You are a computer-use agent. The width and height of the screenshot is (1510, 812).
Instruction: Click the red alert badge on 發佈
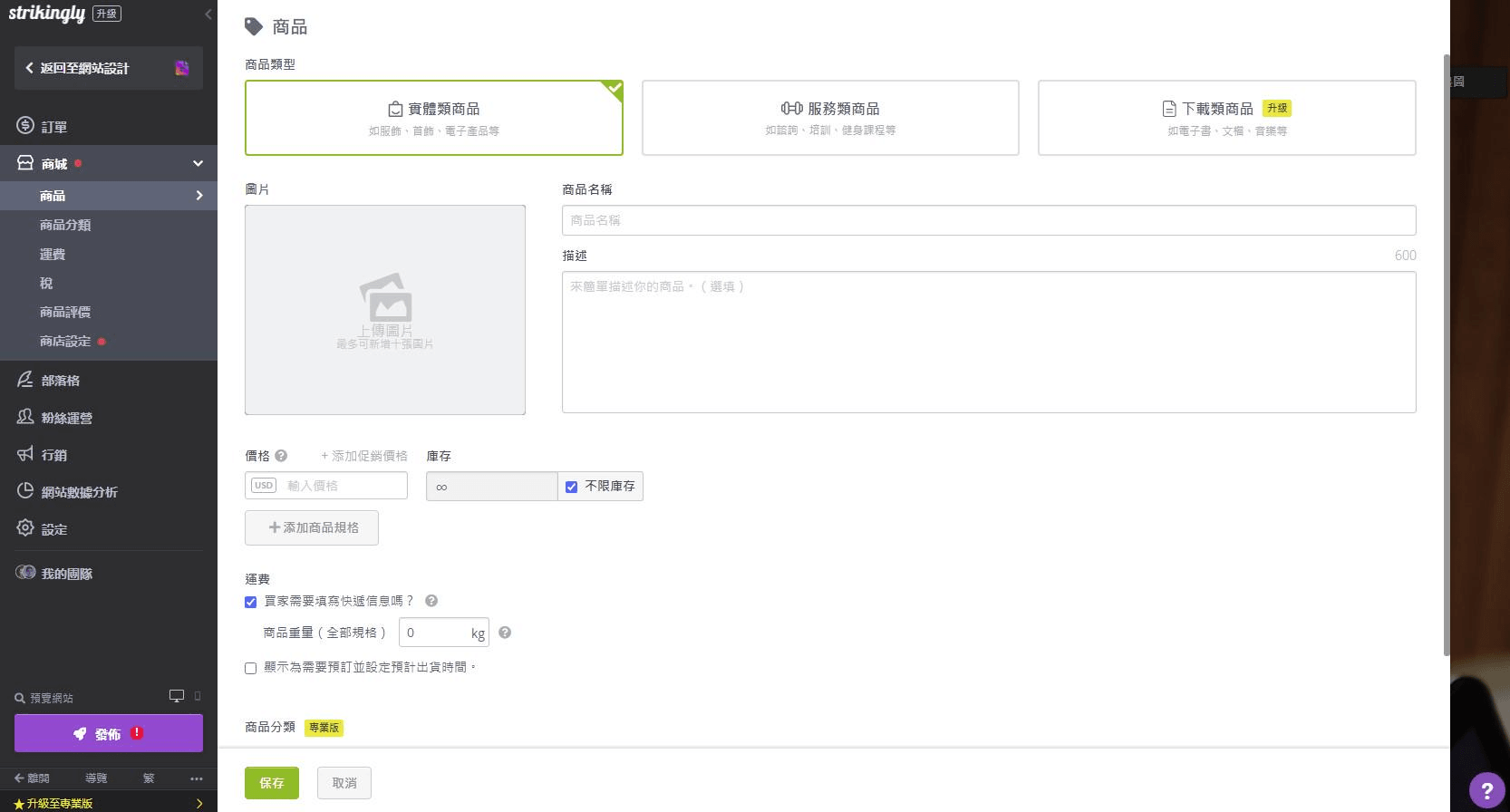137,733
